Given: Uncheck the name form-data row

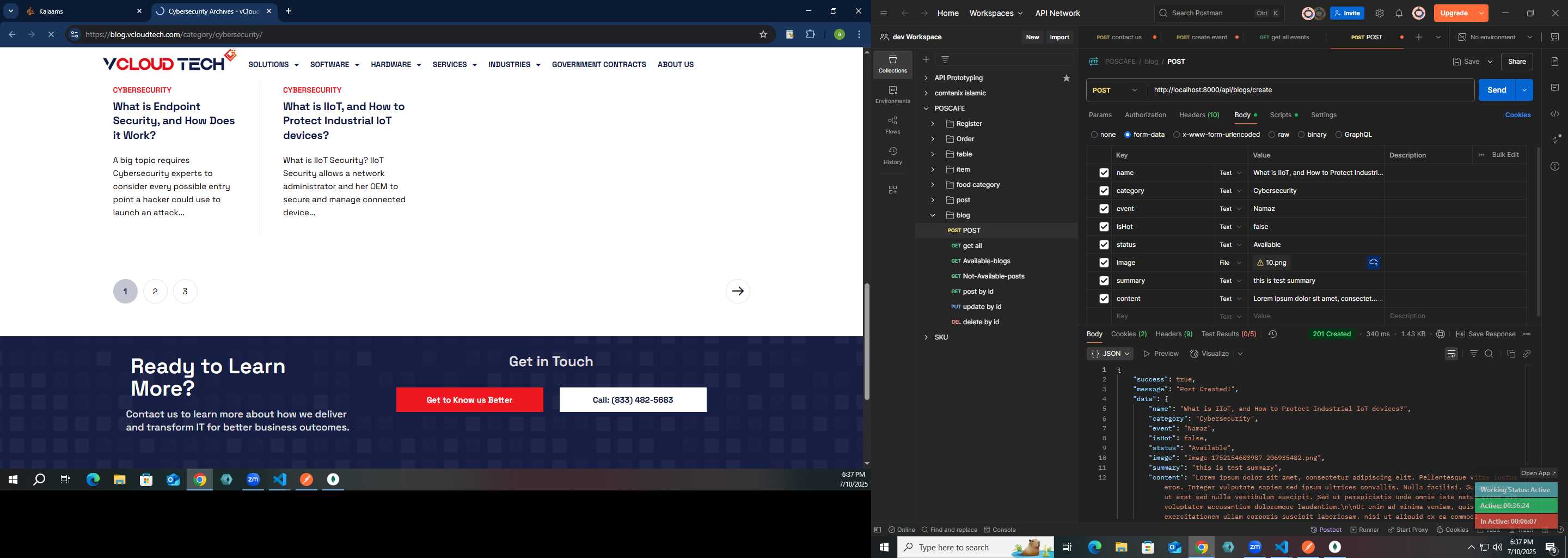Looking at the screenshot, I should (1104, 173).
